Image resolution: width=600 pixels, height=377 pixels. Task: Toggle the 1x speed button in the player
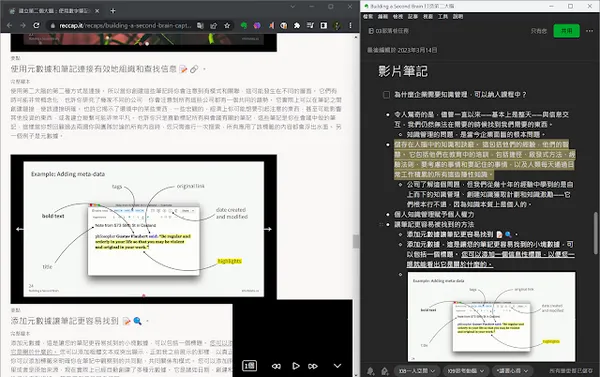point(249,366)
